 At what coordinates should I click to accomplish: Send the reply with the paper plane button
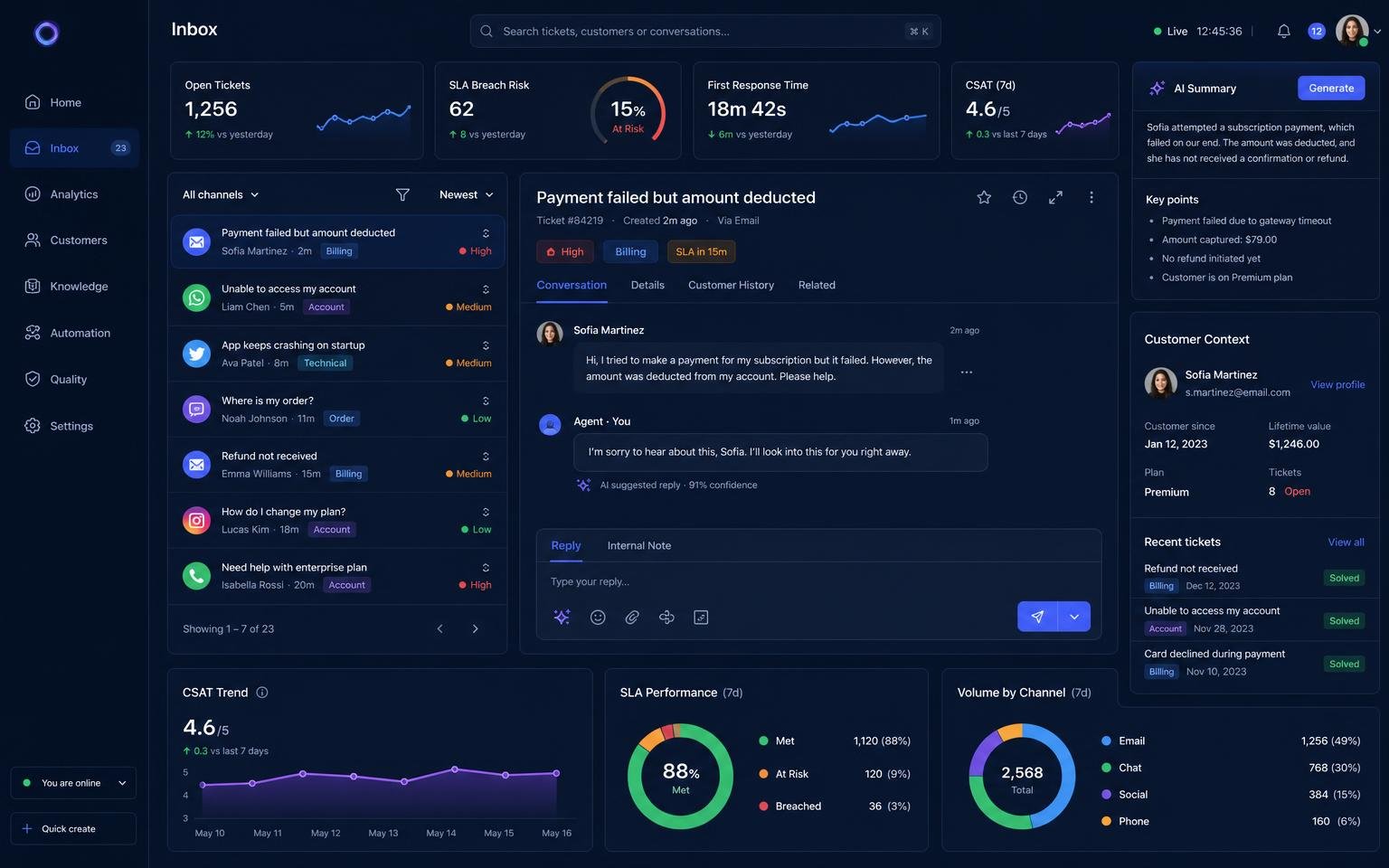pyautogui.click(x=1037, y=617)
